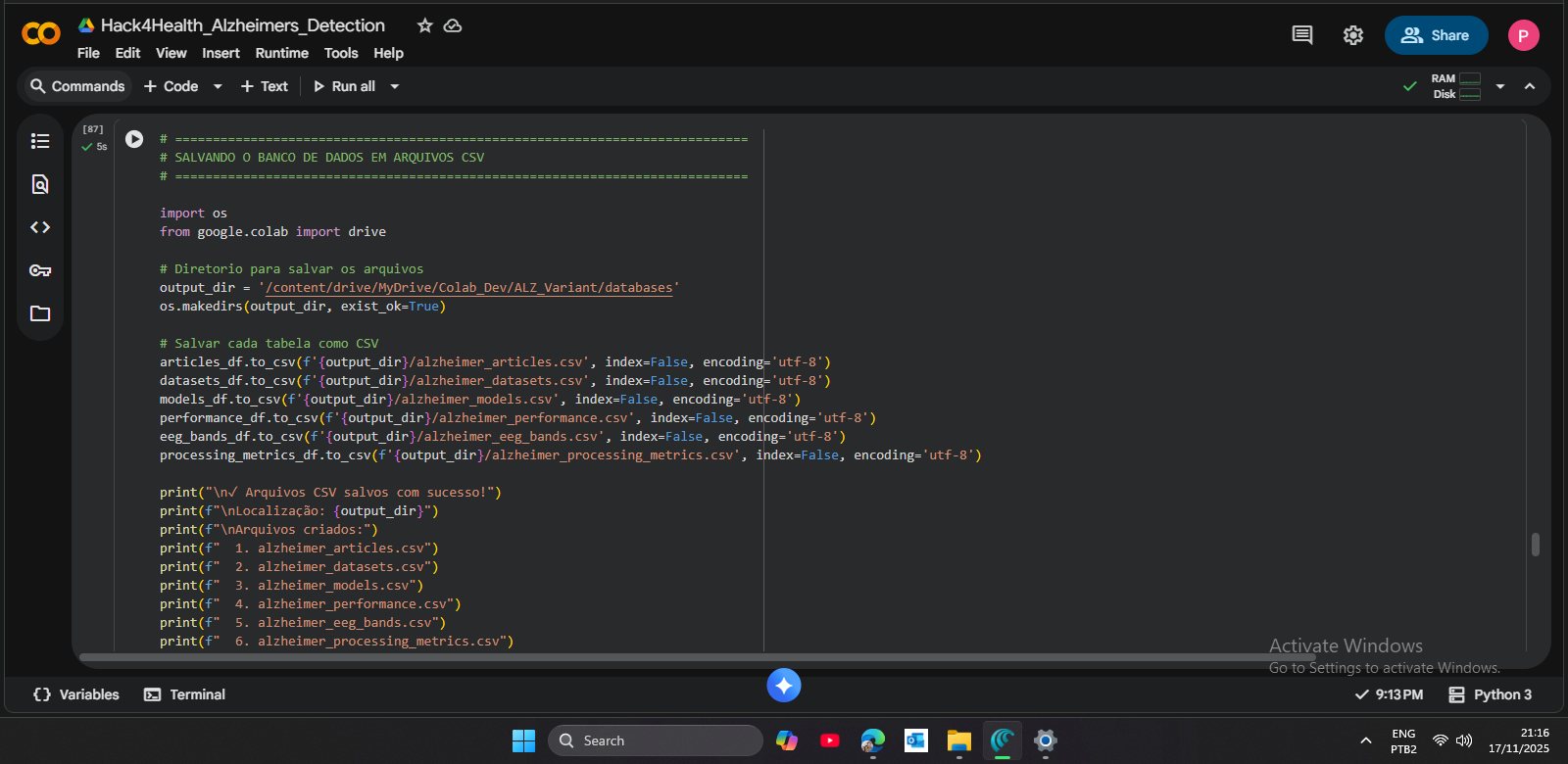Open the Tools menu
The width and height of the screenshot is (1568, 764).
click(341, 53)
